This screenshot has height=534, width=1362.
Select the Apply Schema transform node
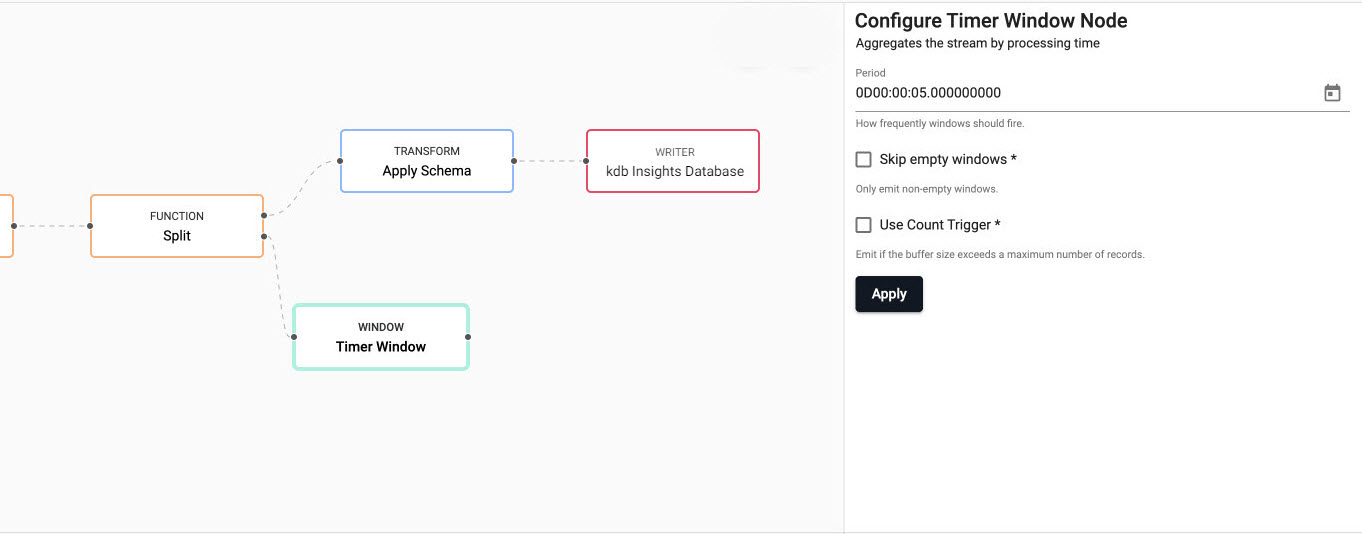pyautogui.click(x=426, y=161)
